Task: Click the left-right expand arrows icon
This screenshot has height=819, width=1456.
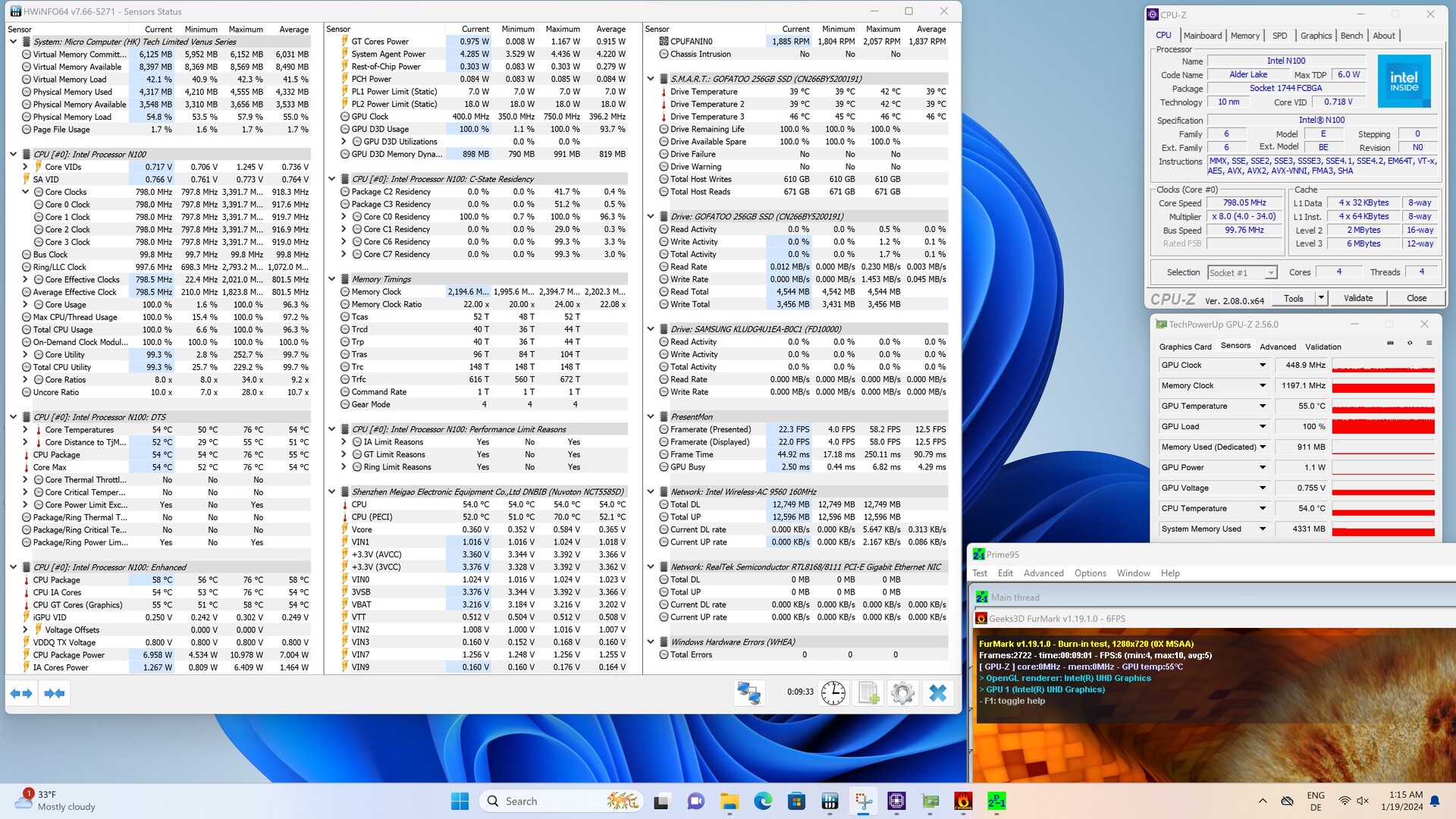Action: tap(21, 693)
